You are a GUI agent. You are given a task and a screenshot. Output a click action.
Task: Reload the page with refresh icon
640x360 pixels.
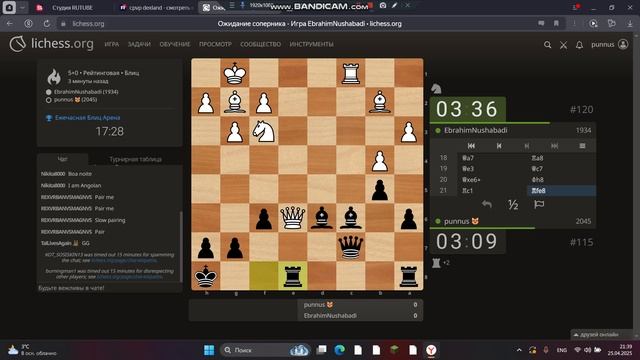click(47, 24)
